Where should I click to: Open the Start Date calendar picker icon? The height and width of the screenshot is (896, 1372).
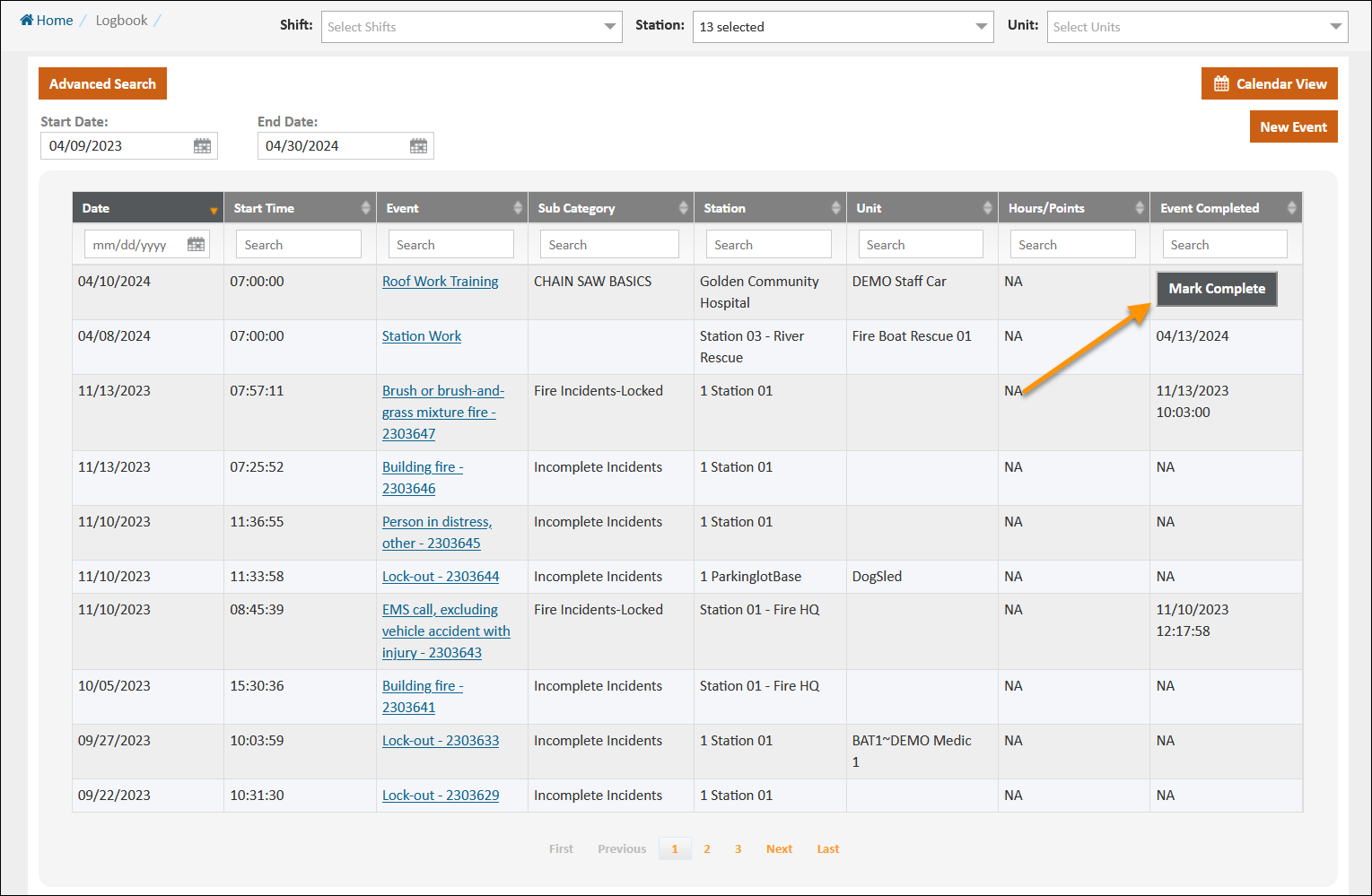click(x=202, y=146)
